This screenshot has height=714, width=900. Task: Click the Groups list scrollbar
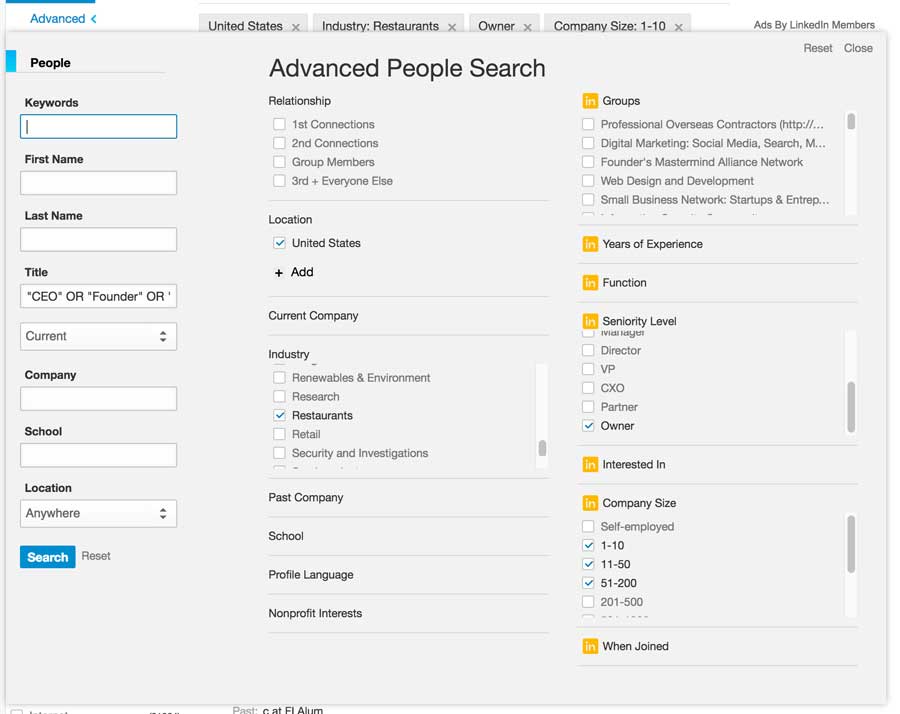pyautogui.click(x=851, y=122)
